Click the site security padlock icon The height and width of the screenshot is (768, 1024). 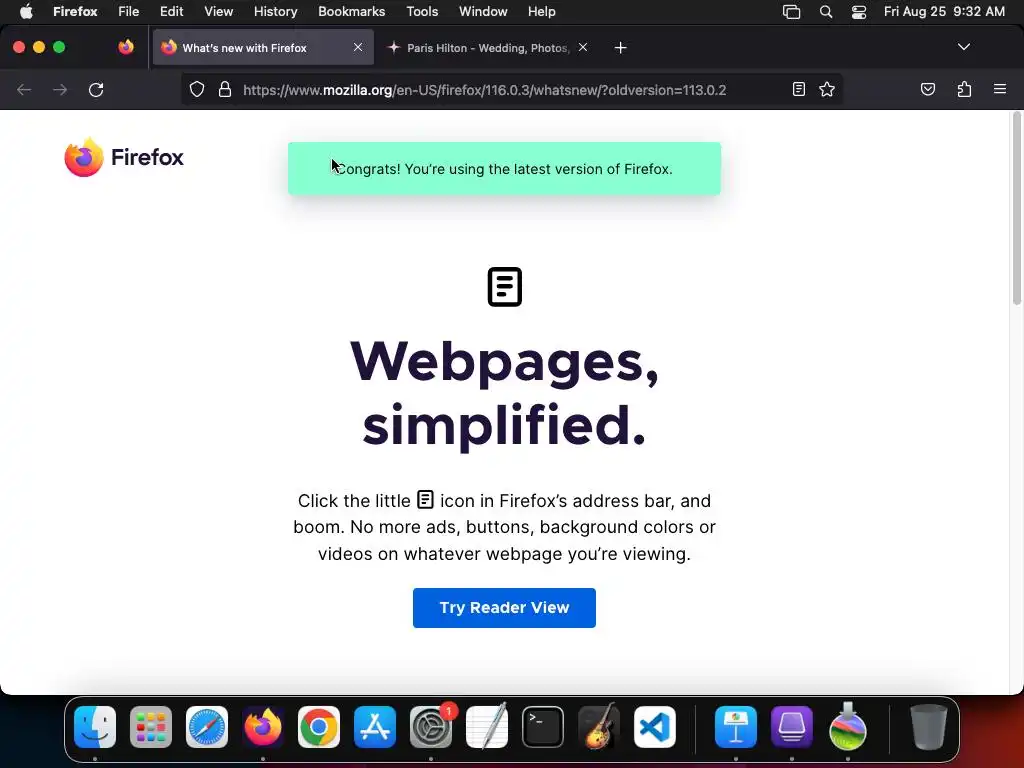(225, 89)
